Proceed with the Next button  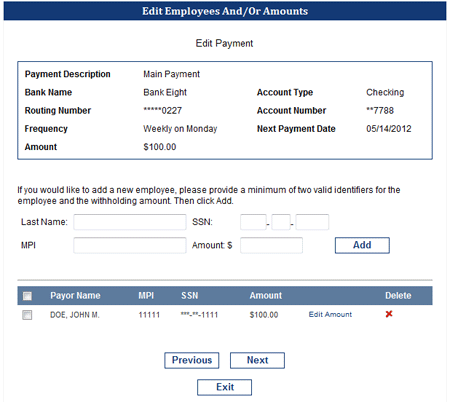pos(257,360)
